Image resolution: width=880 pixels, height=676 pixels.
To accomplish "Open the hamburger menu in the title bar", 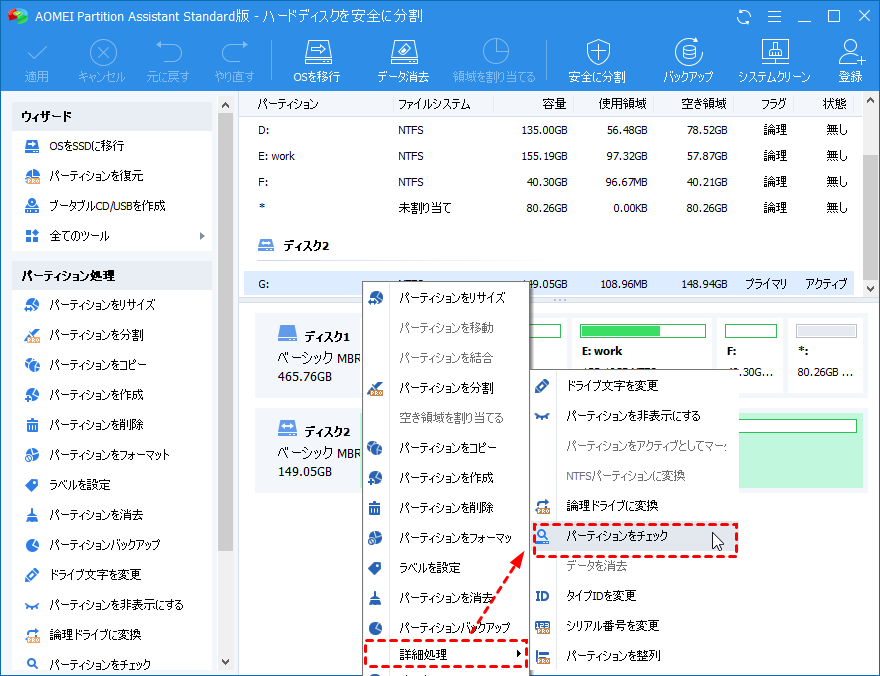I will point(774,17).
